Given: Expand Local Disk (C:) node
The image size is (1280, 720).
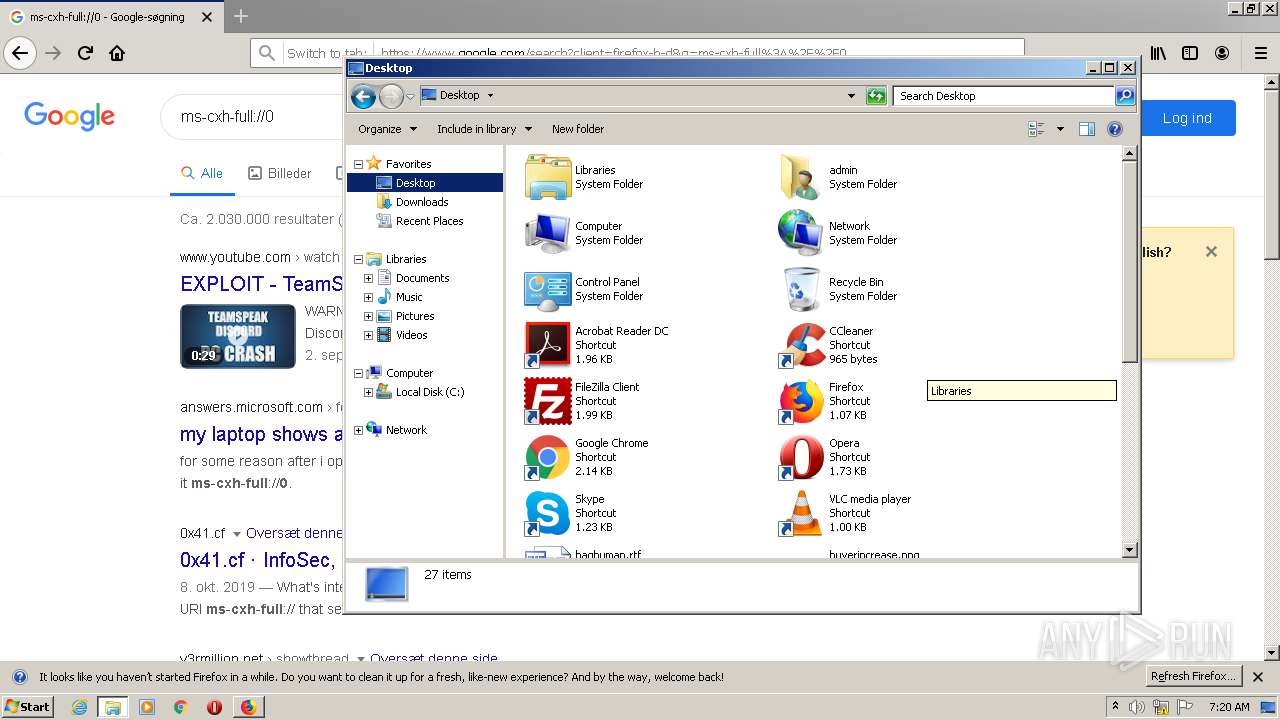Looking at the screenshot, I should click(368, 392).
